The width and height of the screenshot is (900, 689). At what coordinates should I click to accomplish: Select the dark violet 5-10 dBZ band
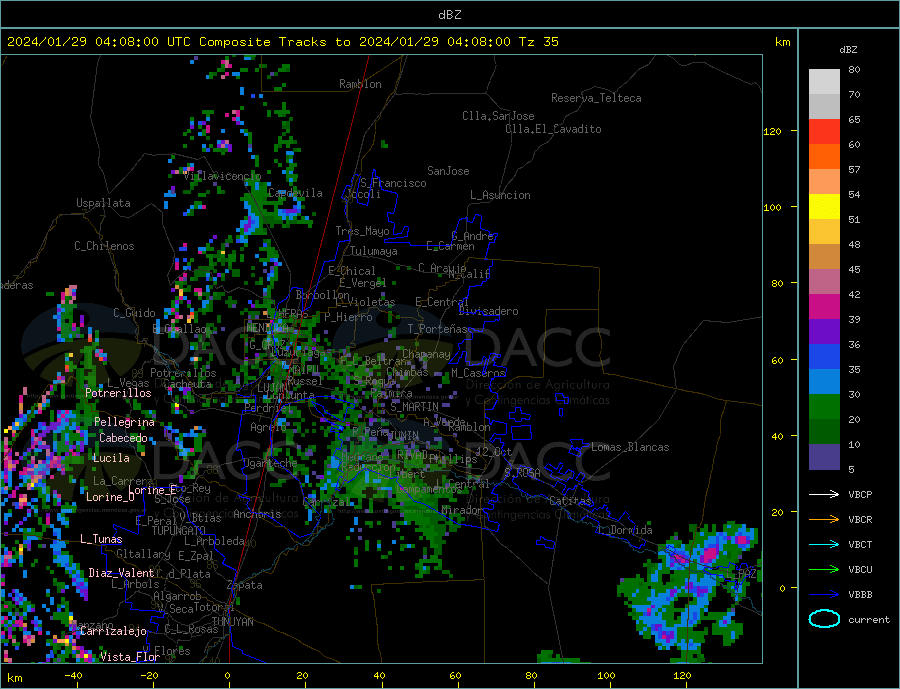coord(824,457)
